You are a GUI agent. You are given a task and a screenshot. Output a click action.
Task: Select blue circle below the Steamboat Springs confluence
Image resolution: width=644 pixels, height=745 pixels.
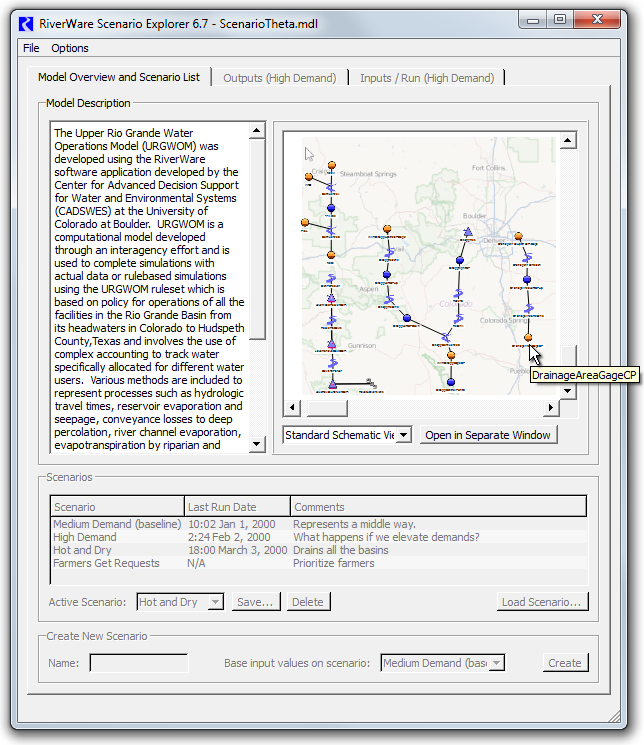(x=331, y=208)
